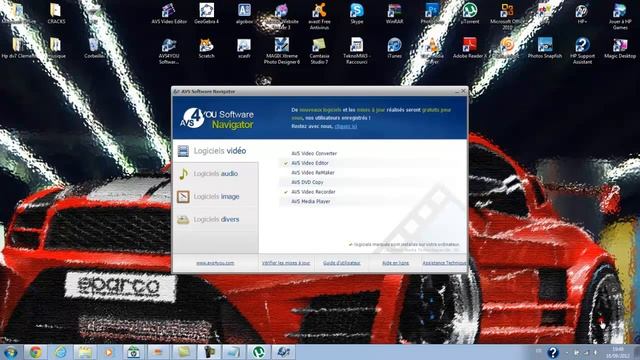Open the 'Assistance Technique' link
This screenshot has width=640, height=360.
pos(444,263)
